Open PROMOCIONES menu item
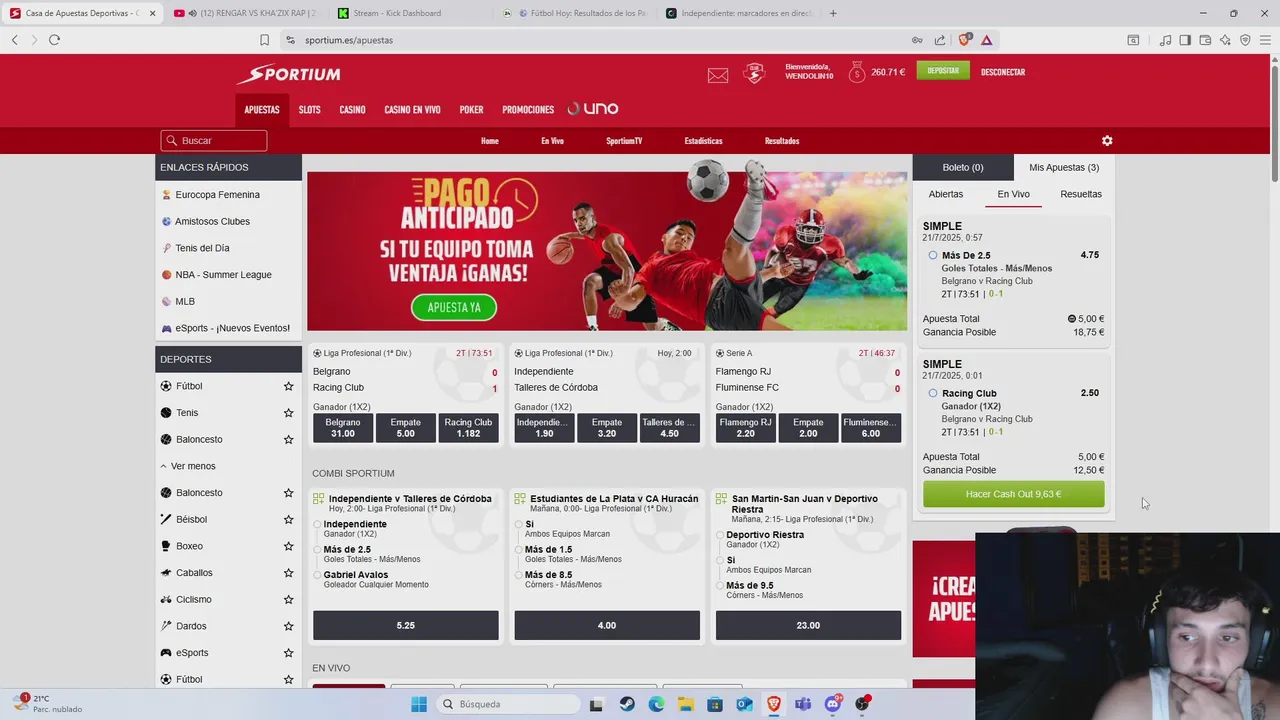This screenshot has height=720, width=1280. coord(528,110)
